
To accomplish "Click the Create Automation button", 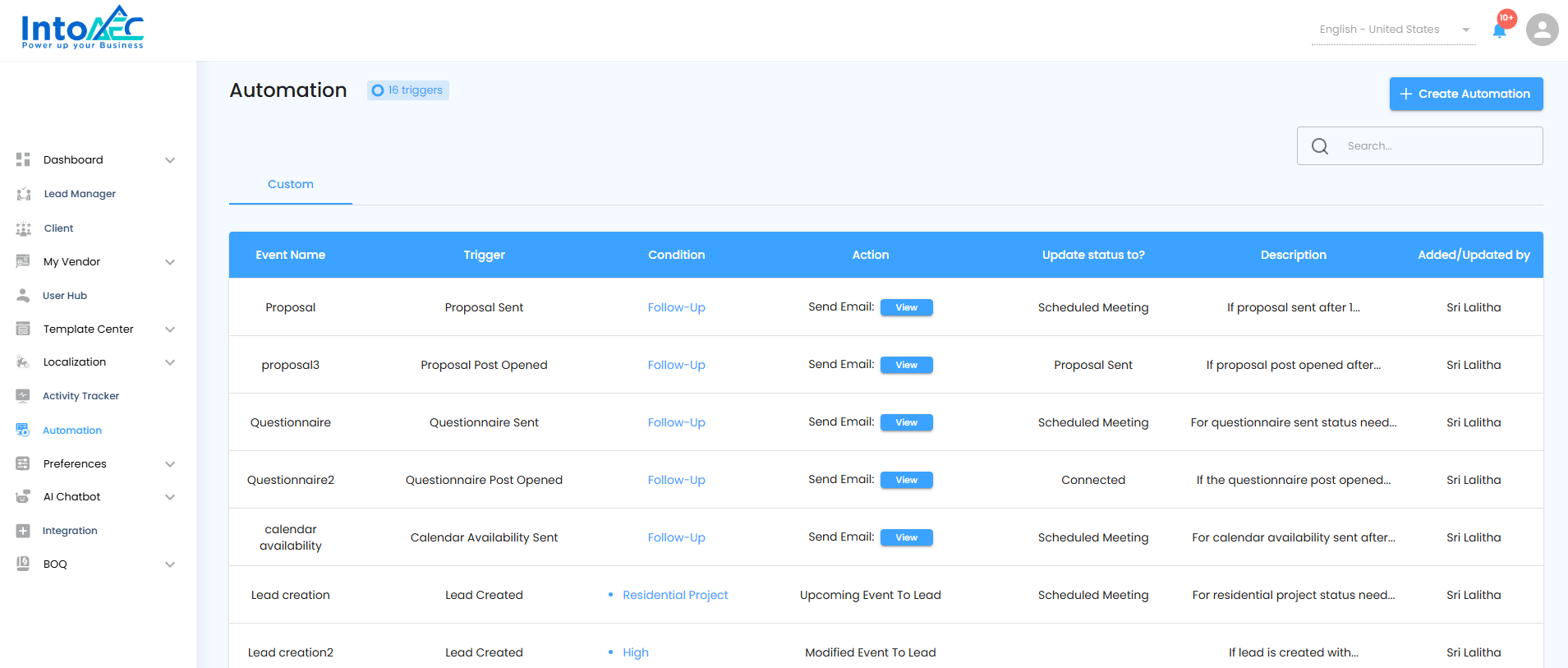I will coord(1466,94).
